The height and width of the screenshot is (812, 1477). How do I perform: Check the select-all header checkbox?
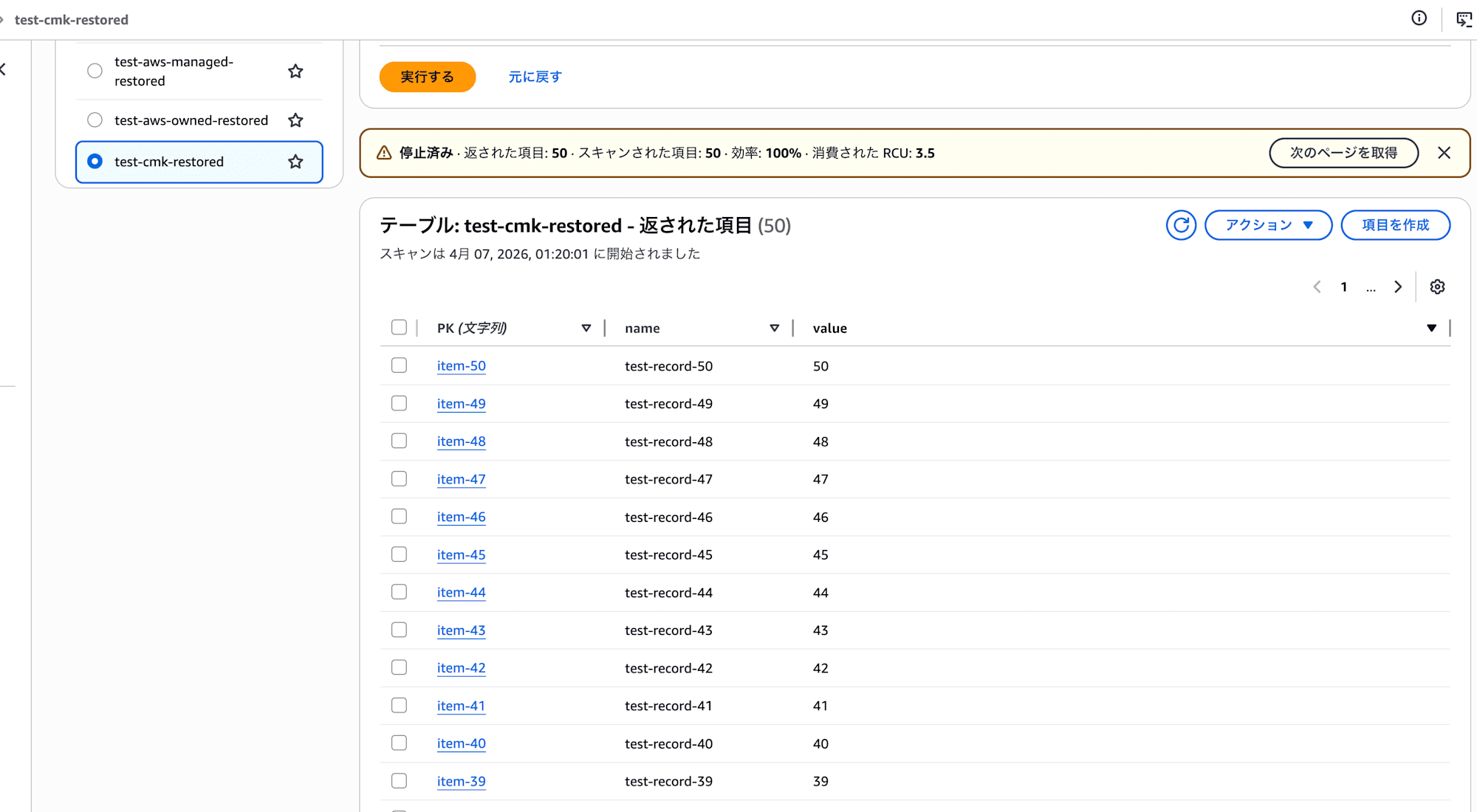tap(399, 328)
